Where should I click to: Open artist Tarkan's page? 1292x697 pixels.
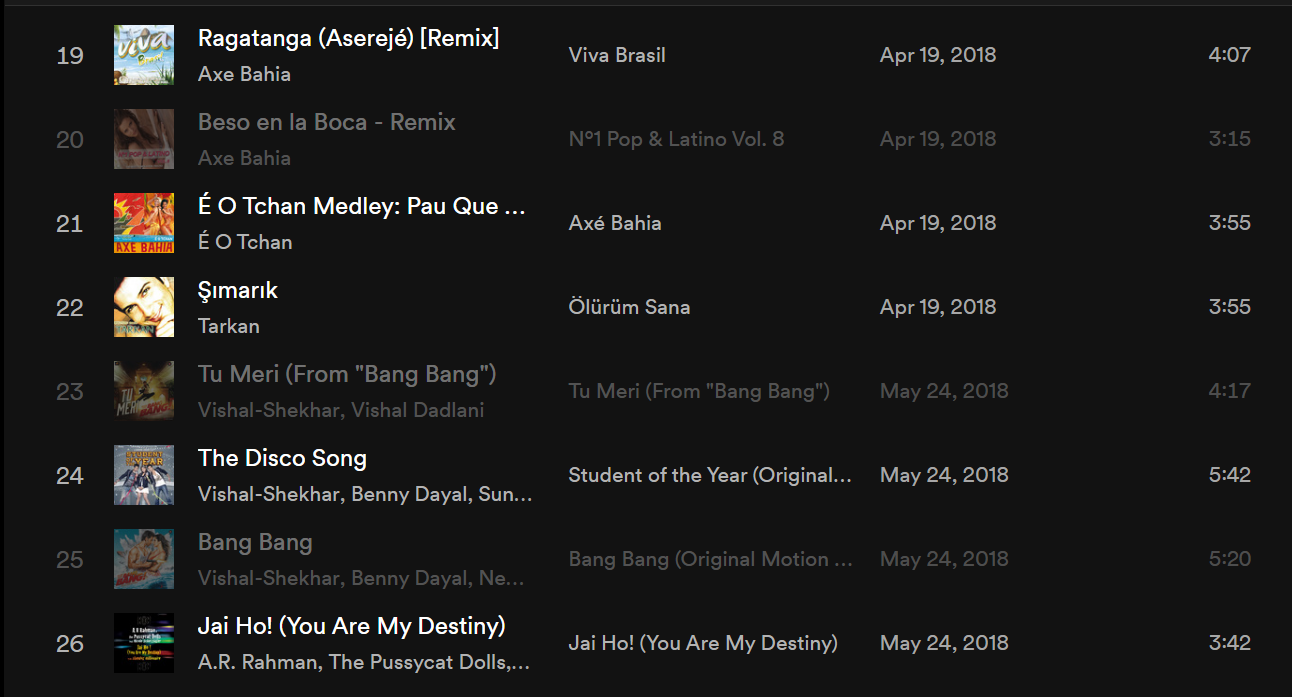(x=229, y=326)
